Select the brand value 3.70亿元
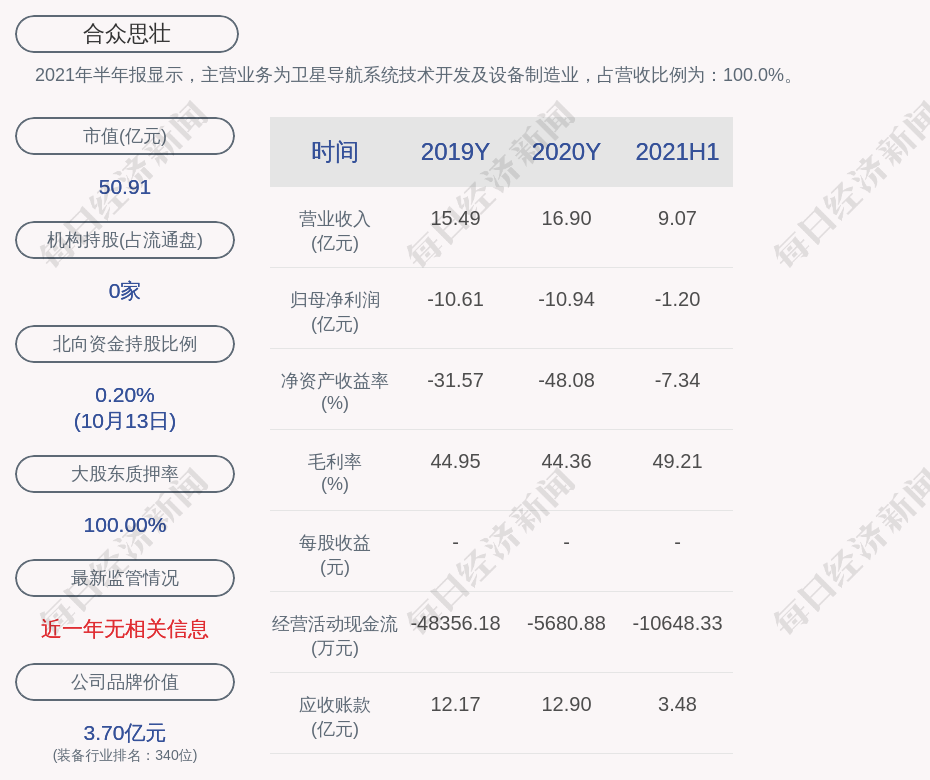 coord(125,733)
